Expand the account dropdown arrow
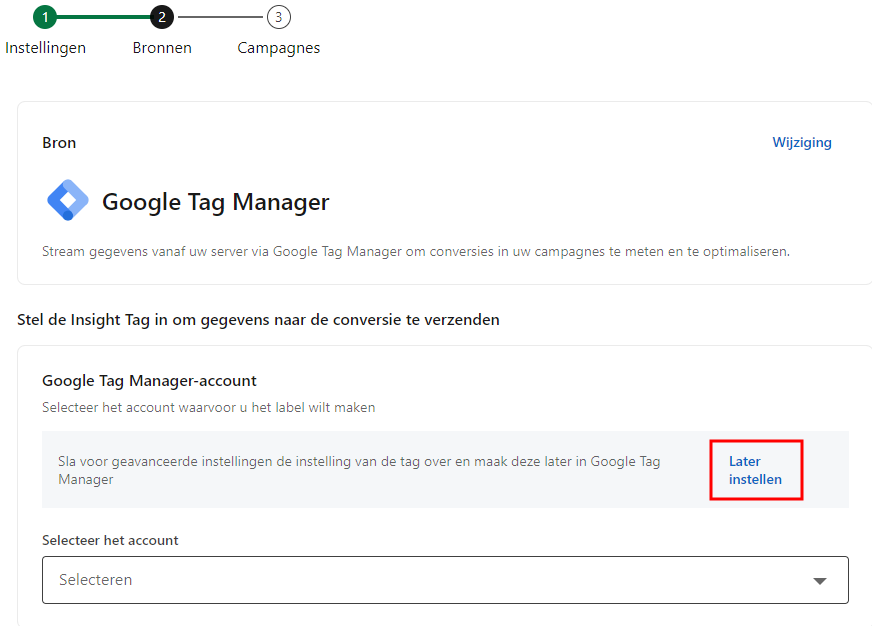 pos(820,581)
